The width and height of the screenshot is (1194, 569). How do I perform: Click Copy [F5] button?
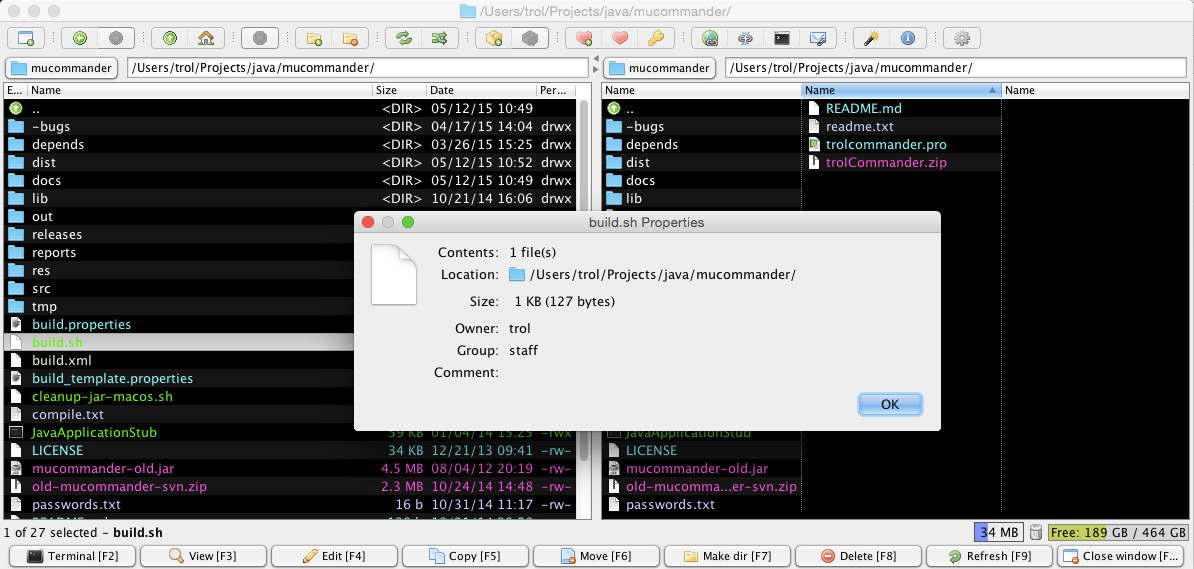point(464,556)
